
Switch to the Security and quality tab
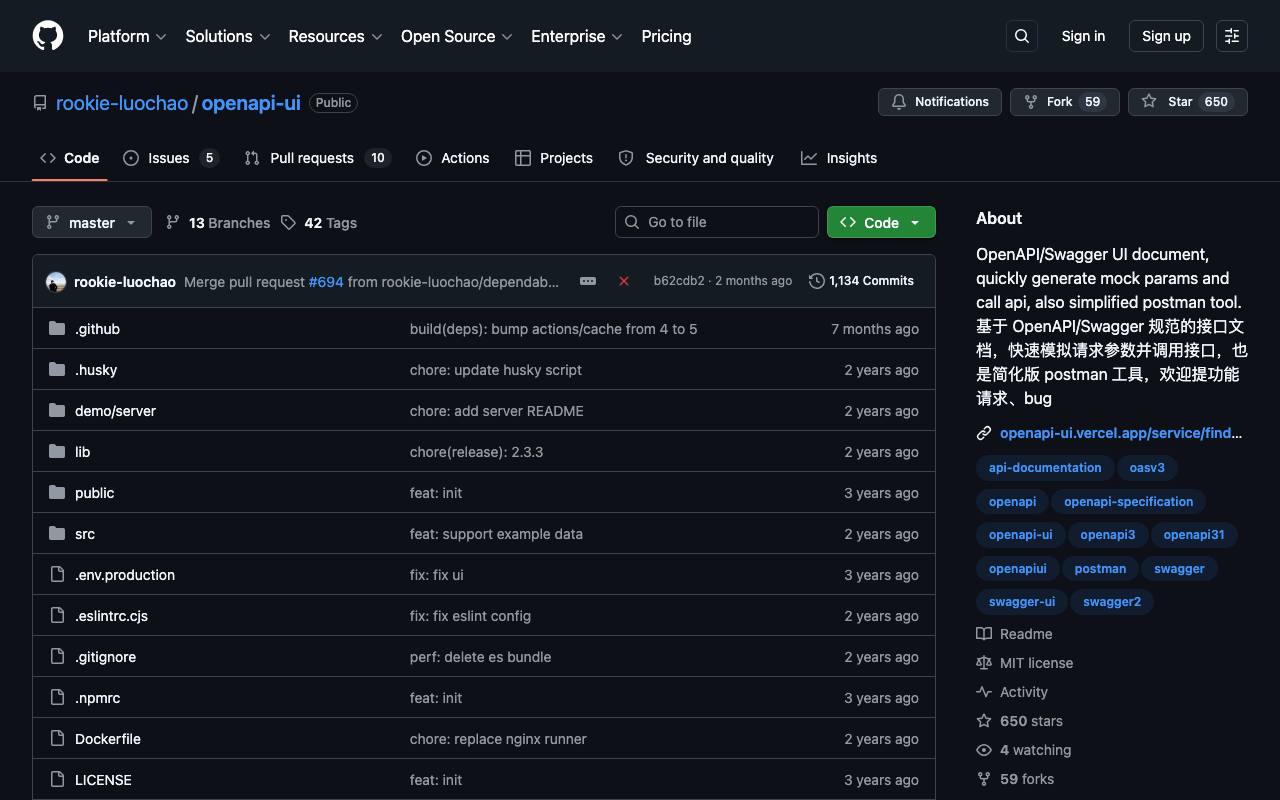[696, 158]
